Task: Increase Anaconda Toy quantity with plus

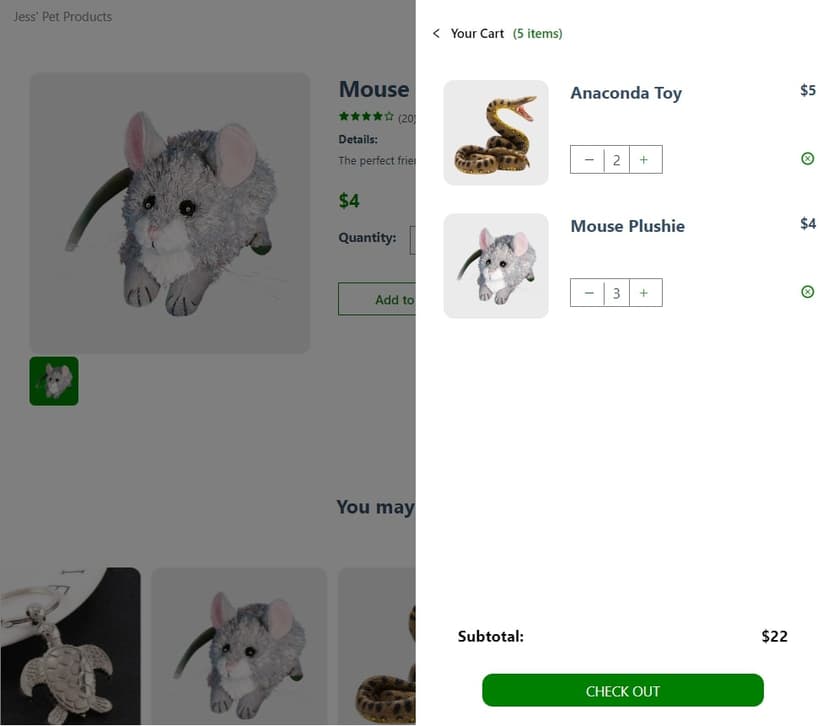Action: tap(644, 160)
